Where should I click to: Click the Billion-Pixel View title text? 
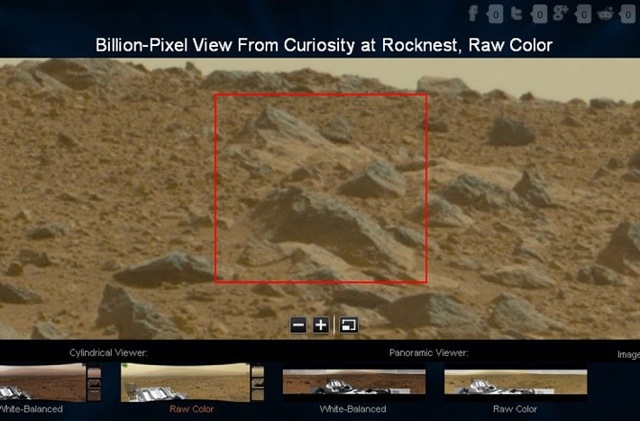pos(324,45)
